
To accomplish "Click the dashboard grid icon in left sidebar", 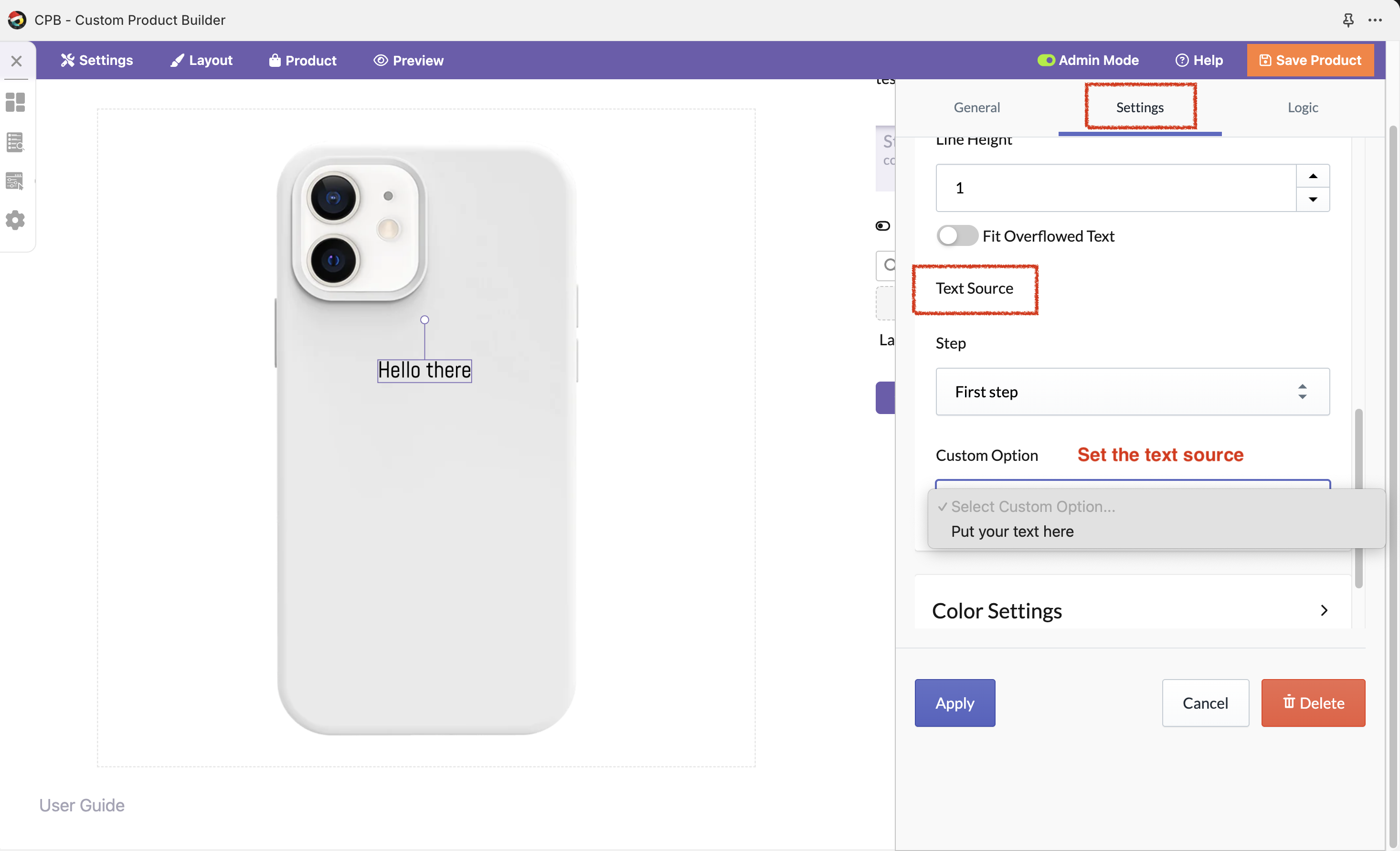I will point(15,103).
